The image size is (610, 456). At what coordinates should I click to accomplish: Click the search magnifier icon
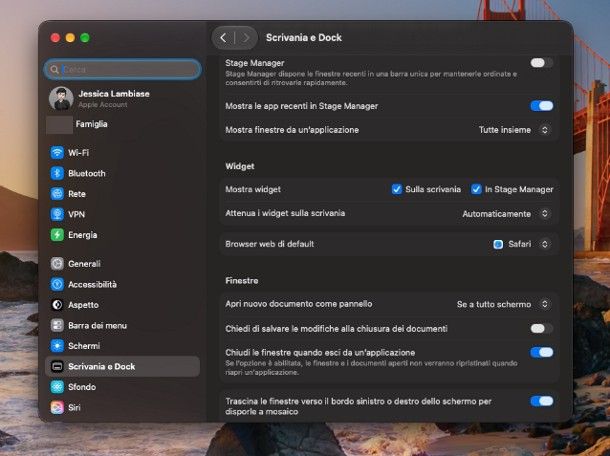click(55, 70)
